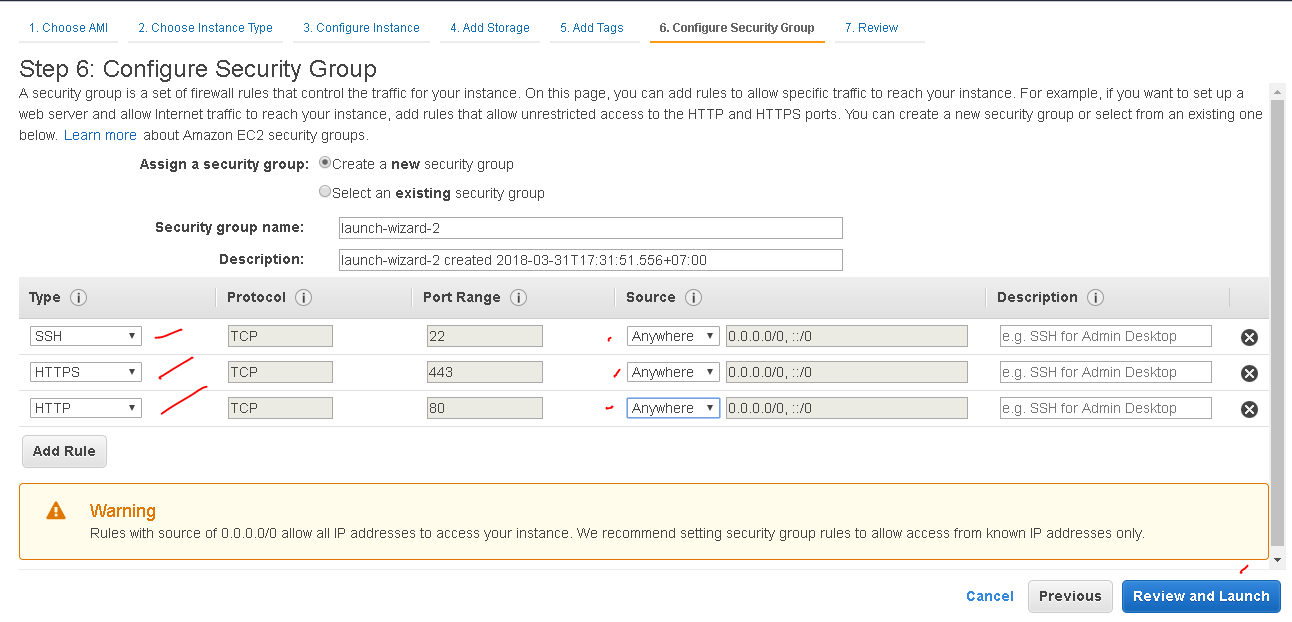Viewport: 1292px width, 622px height.
Task: Go to 2. Choose Instance Type tab
Action: [205, 28]
